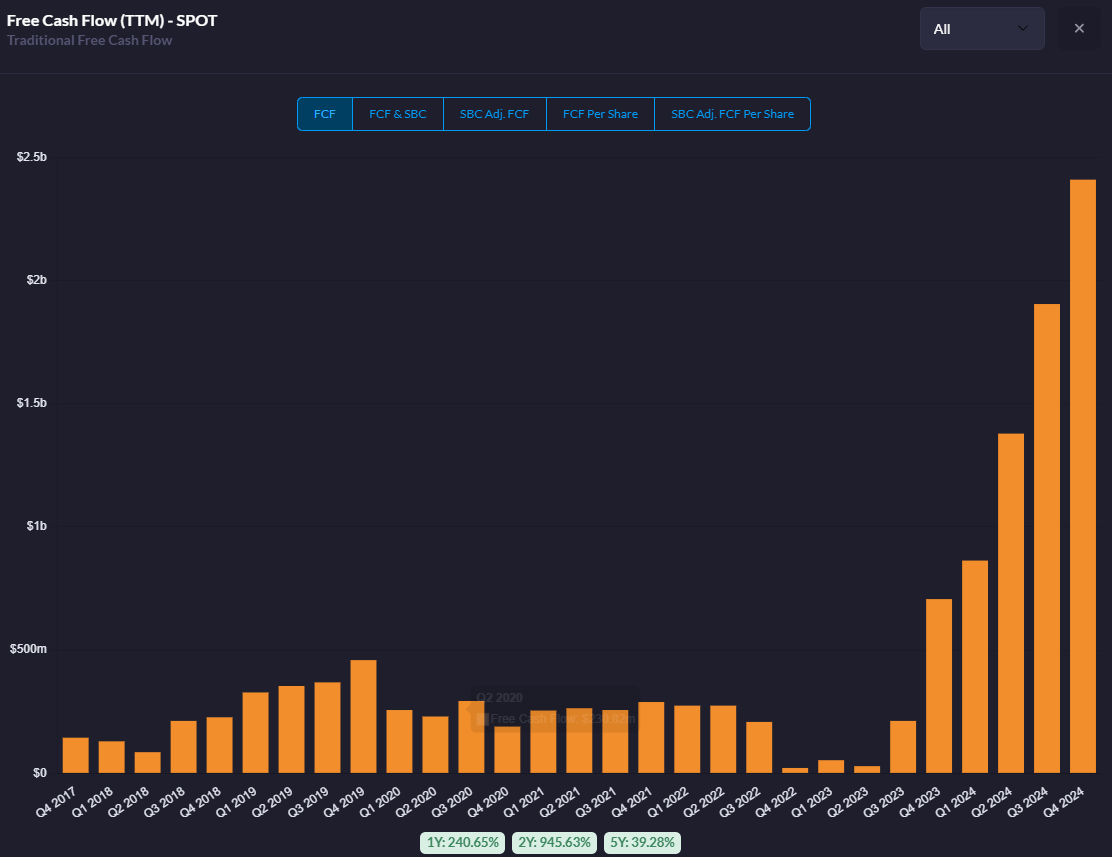Select the Q2 2024 bar
Viewport: 1112px width, 857px height.
[x=1011, y=603]
